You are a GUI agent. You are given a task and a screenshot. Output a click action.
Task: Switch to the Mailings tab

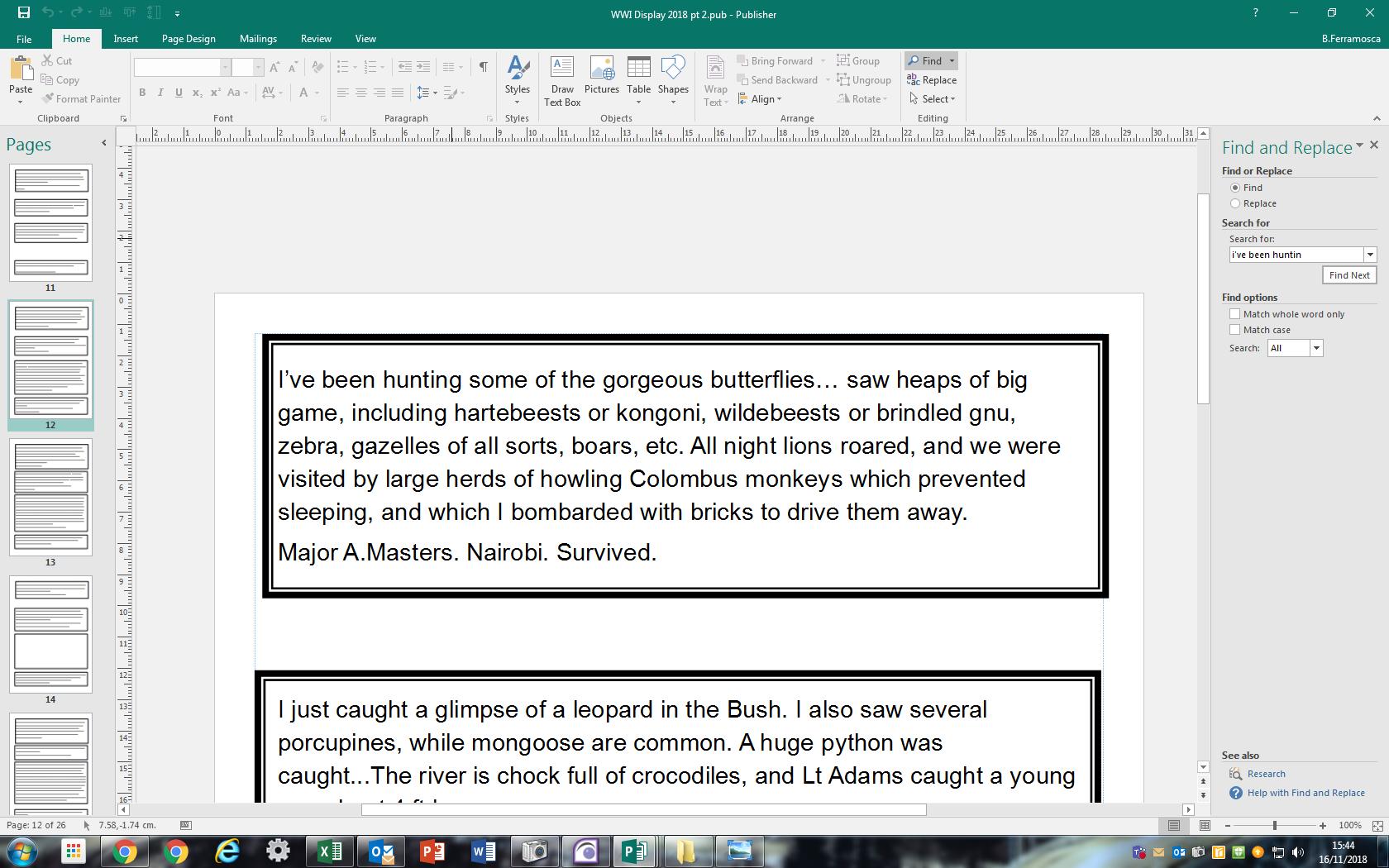pyautogui.click(x=258, y=39)
